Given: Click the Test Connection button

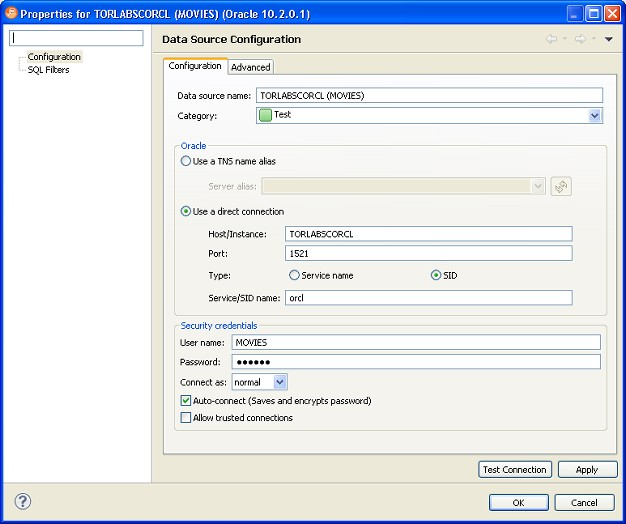Looking at the screenshot, I should pos(514,469).
